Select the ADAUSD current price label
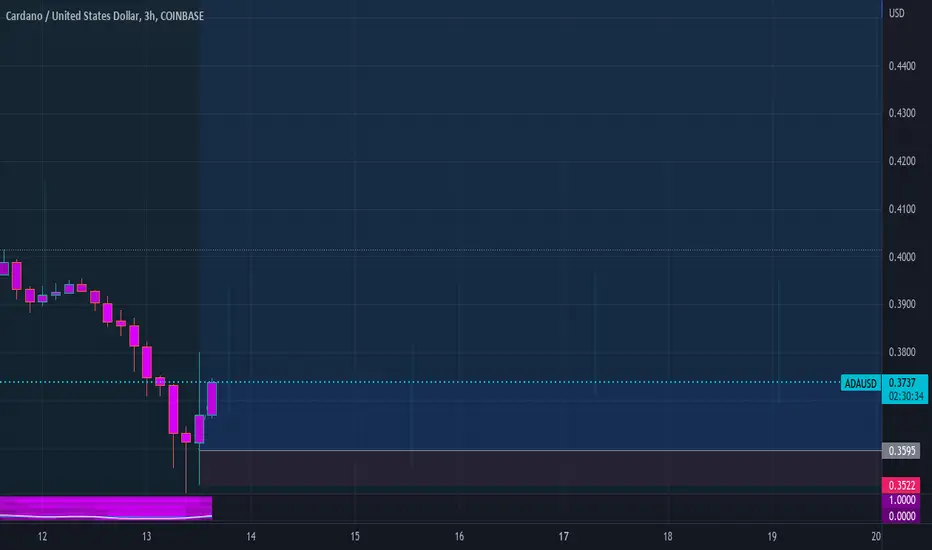The width and height of the screenshot is (932, 550). pos(861,384)
